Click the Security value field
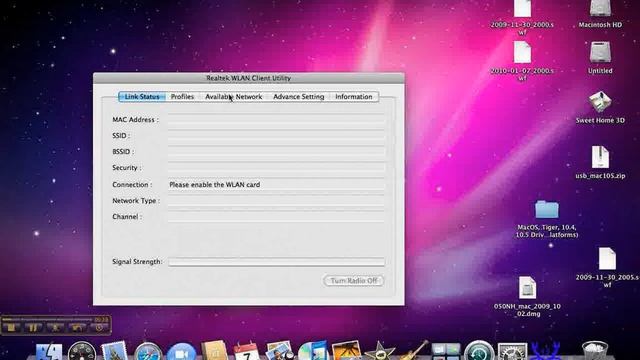 point(276,168)
